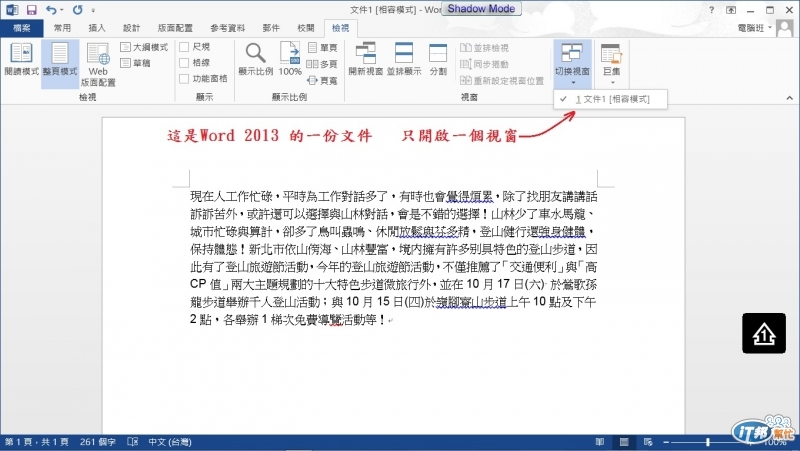Screen dimensions: 800x451
Task: Click the page number status 第1頁，共1頁
Action: (37, 442)
